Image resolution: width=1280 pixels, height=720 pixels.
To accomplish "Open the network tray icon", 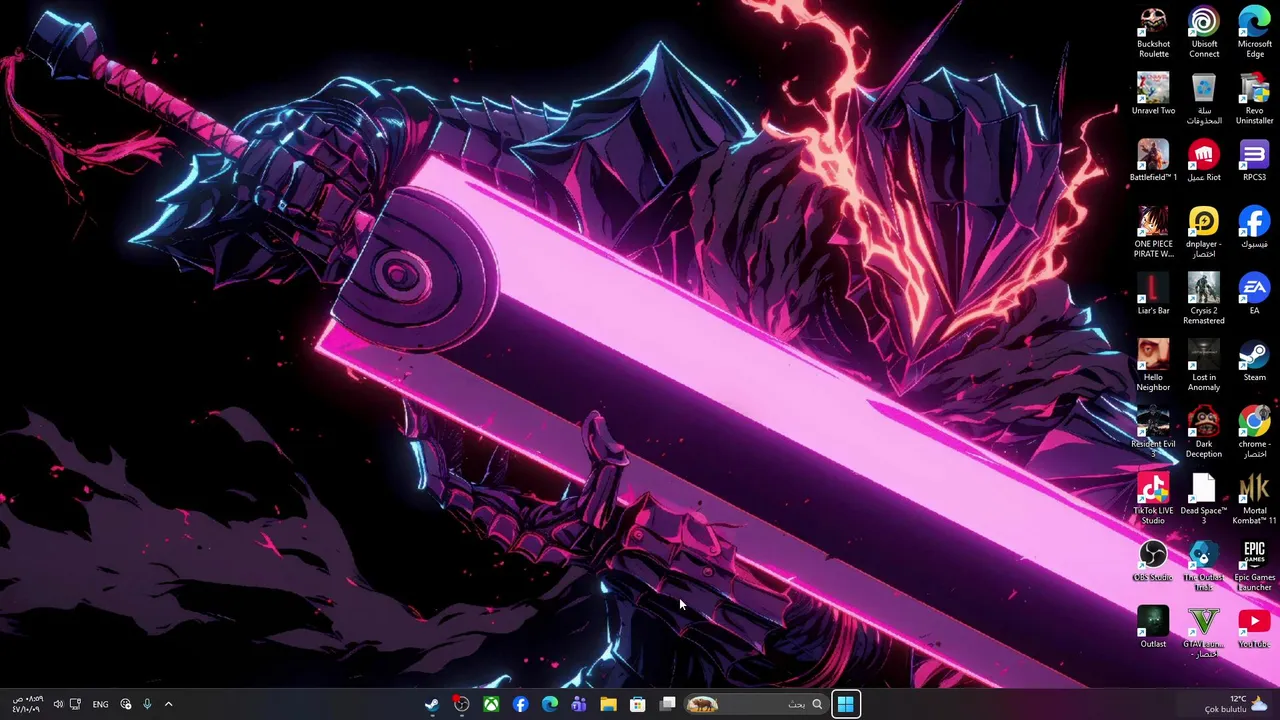I will coord(75,704).
